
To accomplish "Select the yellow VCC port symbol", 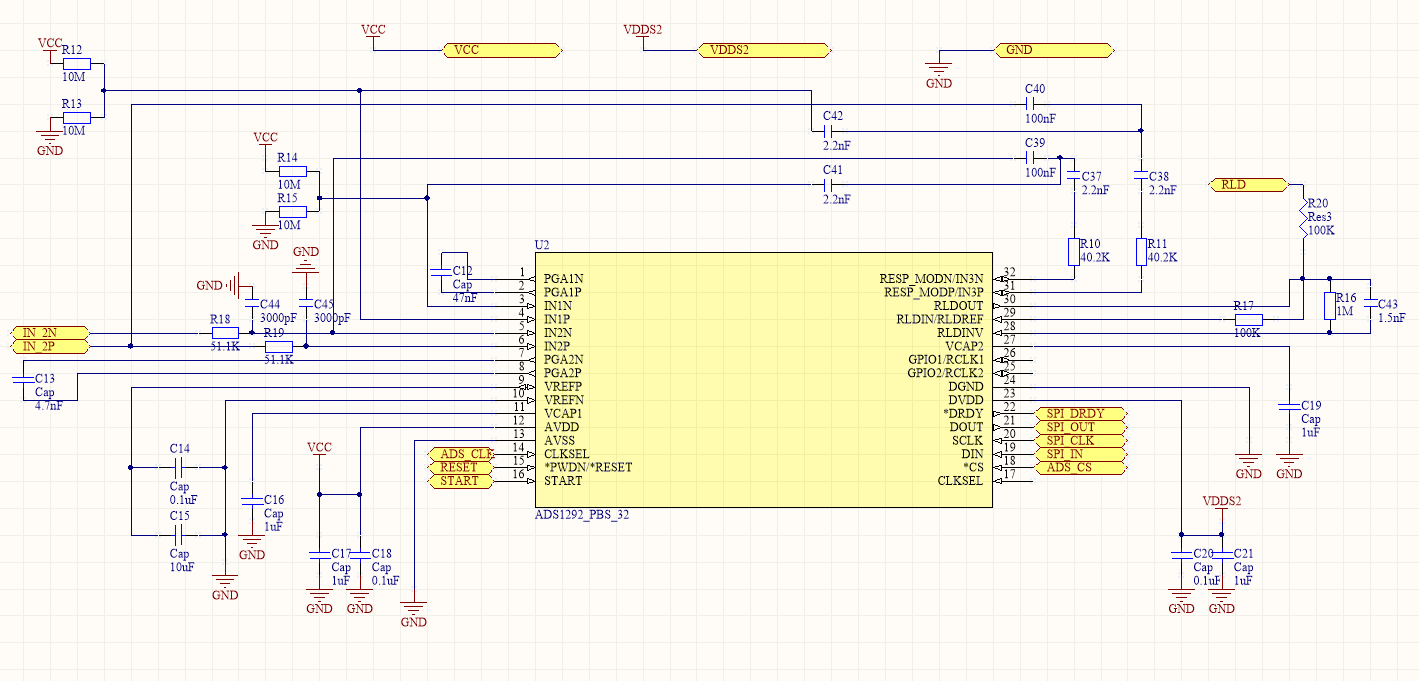I will tap(504, 49).
